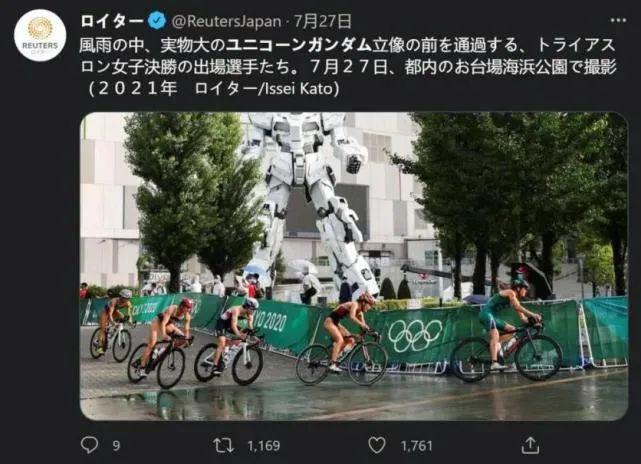Click the share upload icon

(530, 445)
